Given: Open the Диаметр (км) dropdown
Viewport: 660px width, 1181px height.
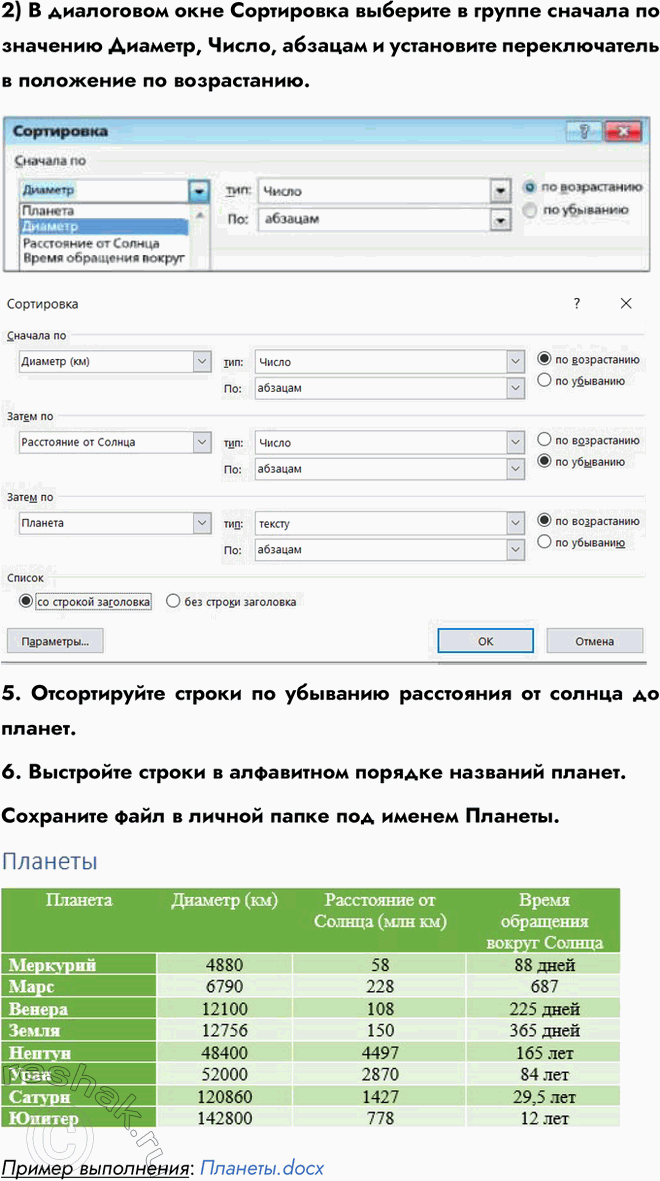Looking at the screenshot, I should tap(201, 361).
